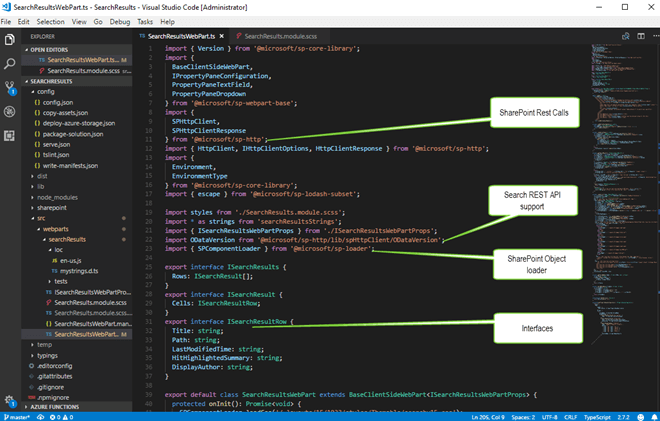Open the Search view icon
This screenshot has height=421, width=660.
[x=10, y=61]
